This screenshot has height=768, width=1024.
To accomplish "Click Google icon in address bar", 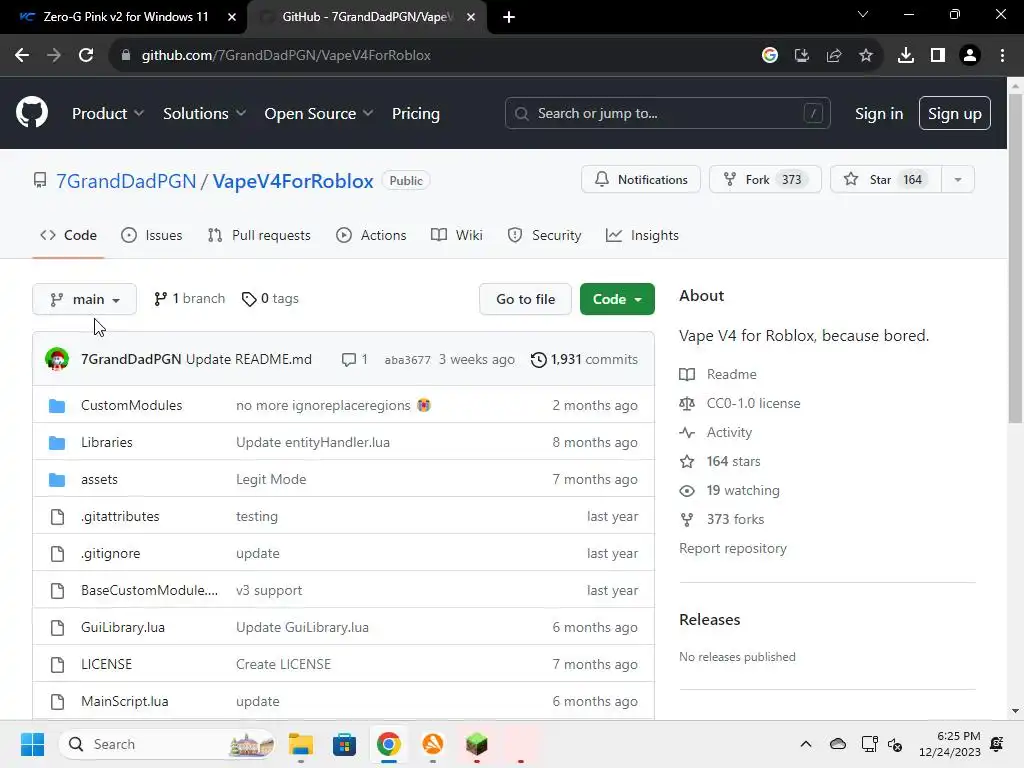I will 769,56.
